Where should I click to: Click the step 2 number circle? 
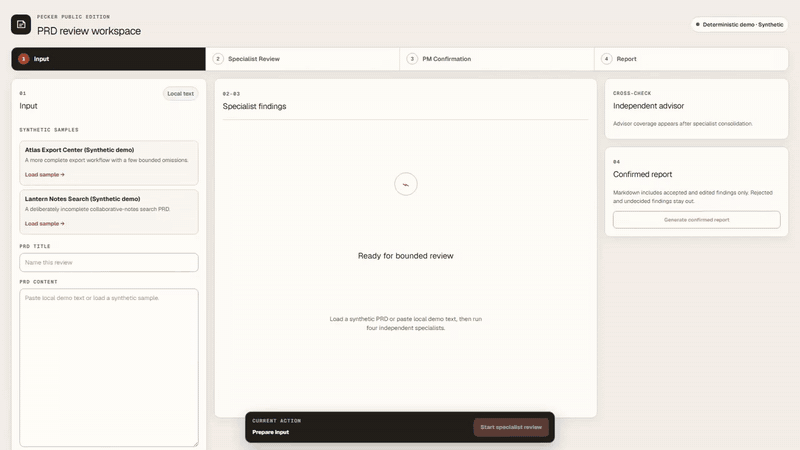[x=218, y=59]
